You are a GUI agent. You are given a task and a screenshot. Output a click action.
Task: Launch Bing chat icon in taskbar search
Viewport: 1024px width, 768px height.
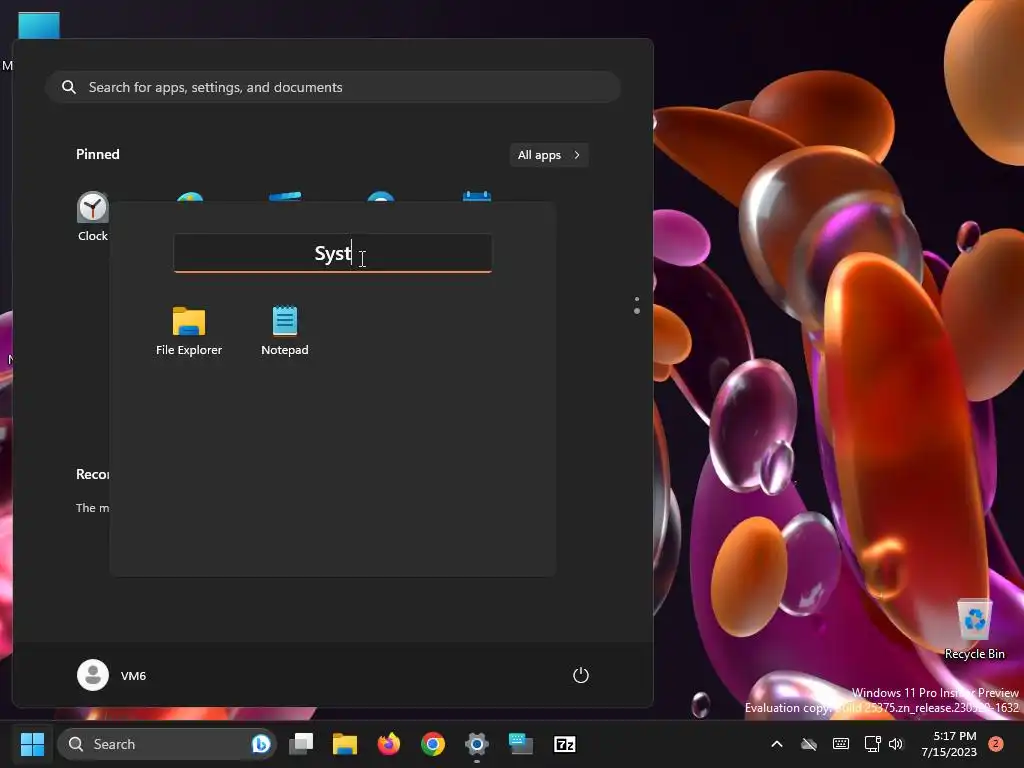click(x=261, y=744)
